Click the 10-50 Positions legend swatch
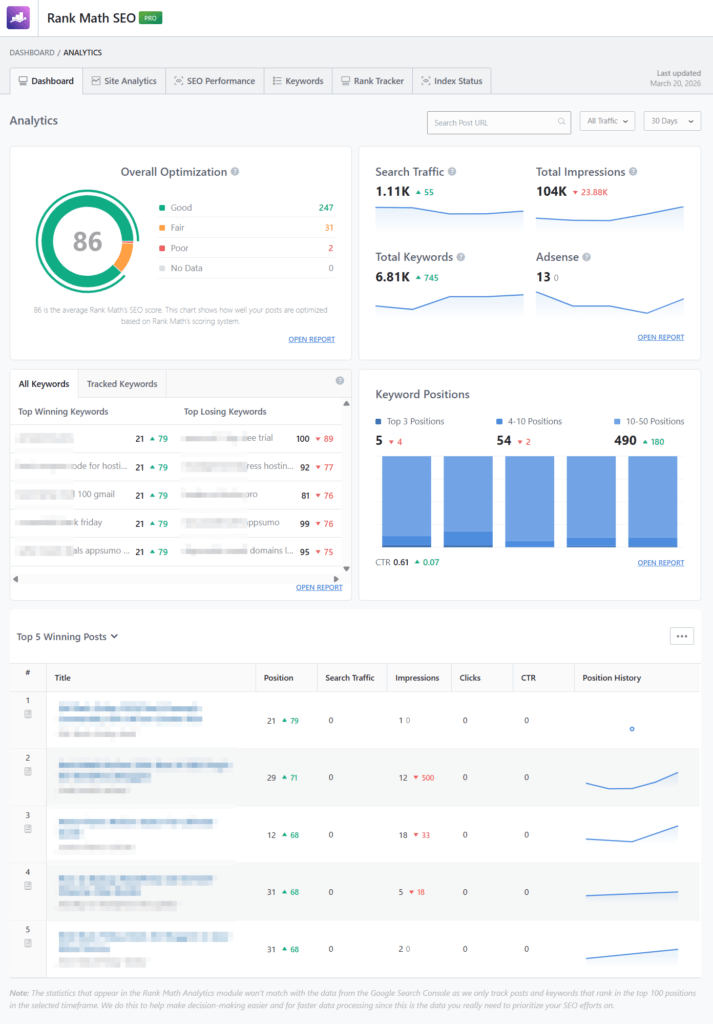The image size is (713, 1024). [x=618, y=422]
